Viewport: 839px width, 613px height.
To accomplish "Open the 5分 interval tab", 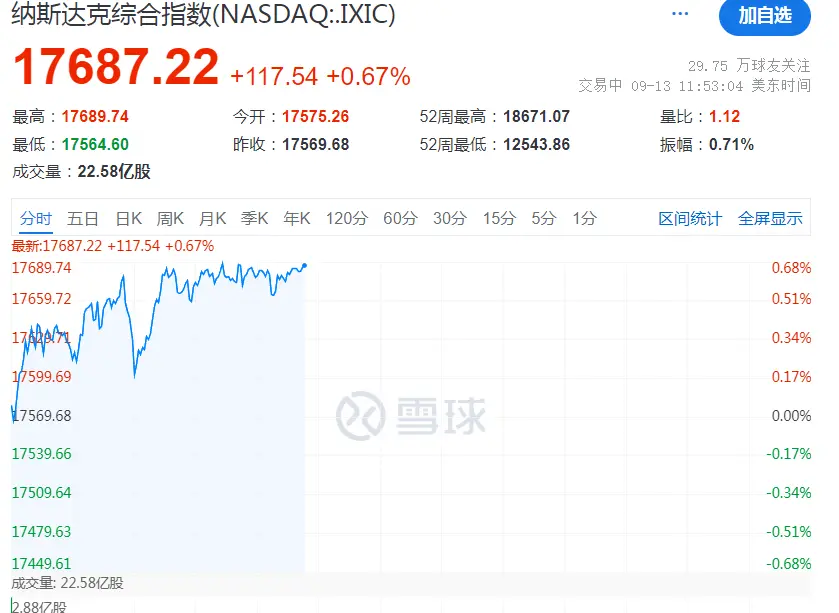I will (544, 218).
